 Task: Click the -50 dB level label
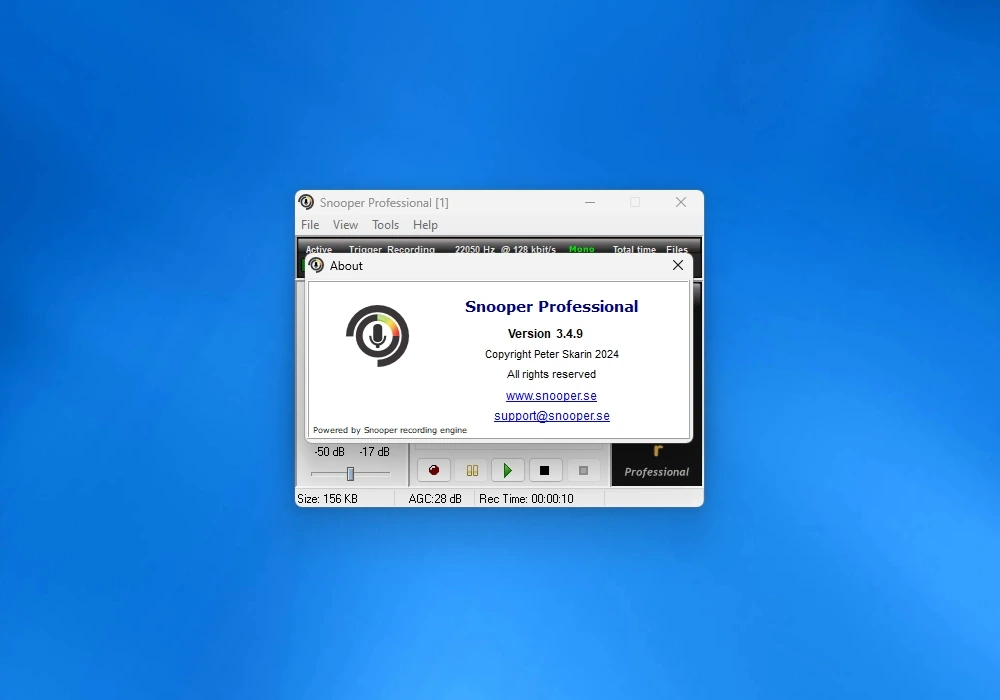(329, 452)
